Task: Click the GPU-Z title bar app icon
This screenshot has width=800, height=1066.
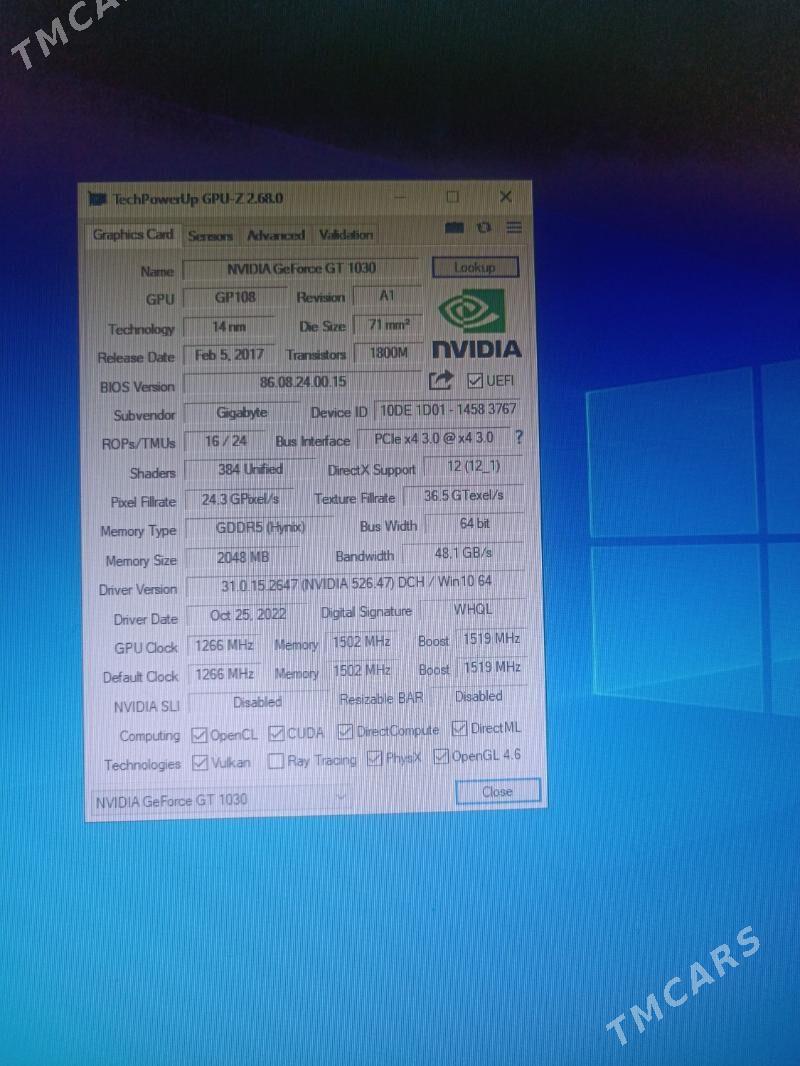Action: [x=98, y=198]
